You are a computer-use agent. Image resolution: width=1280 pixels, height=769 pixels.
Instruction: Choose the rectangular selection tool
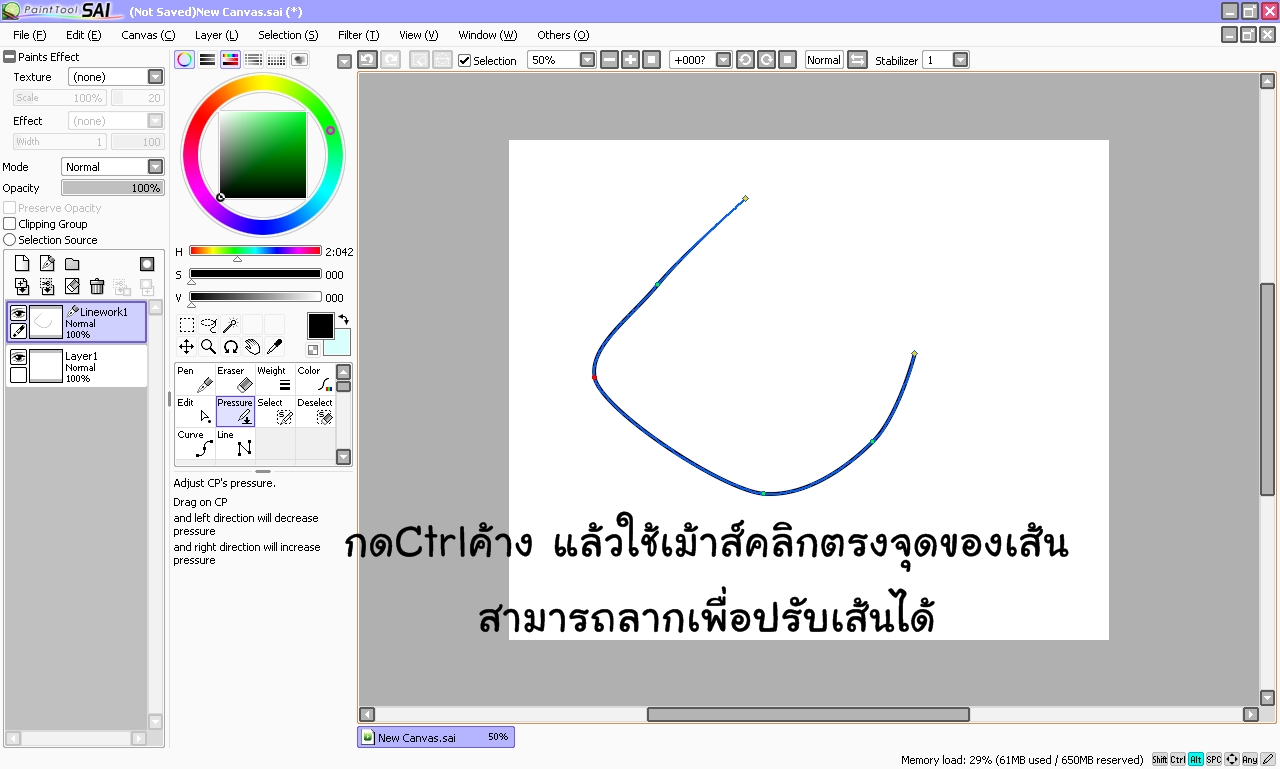coord(187,325)
